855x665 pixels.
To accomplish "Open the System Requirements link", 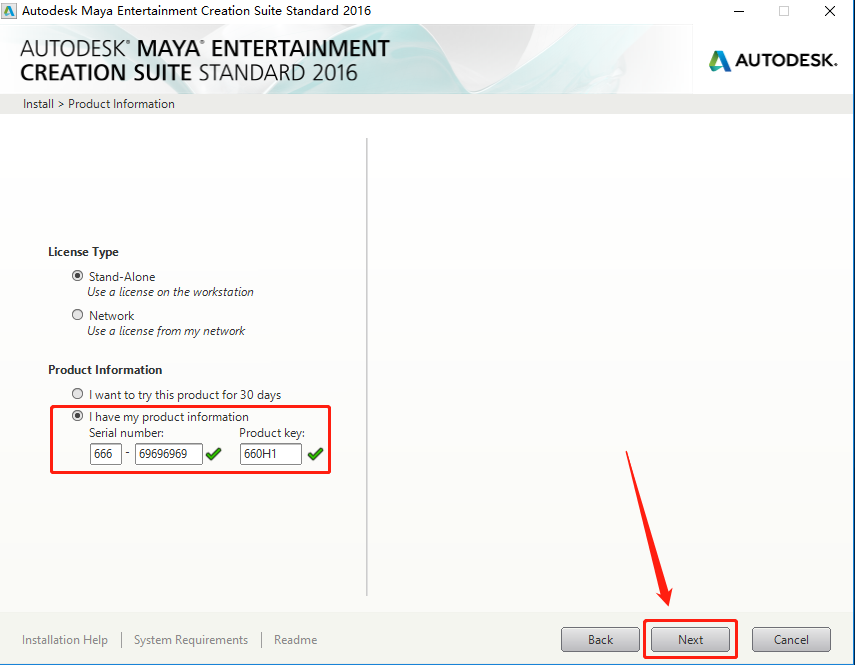I will (191, 639).
